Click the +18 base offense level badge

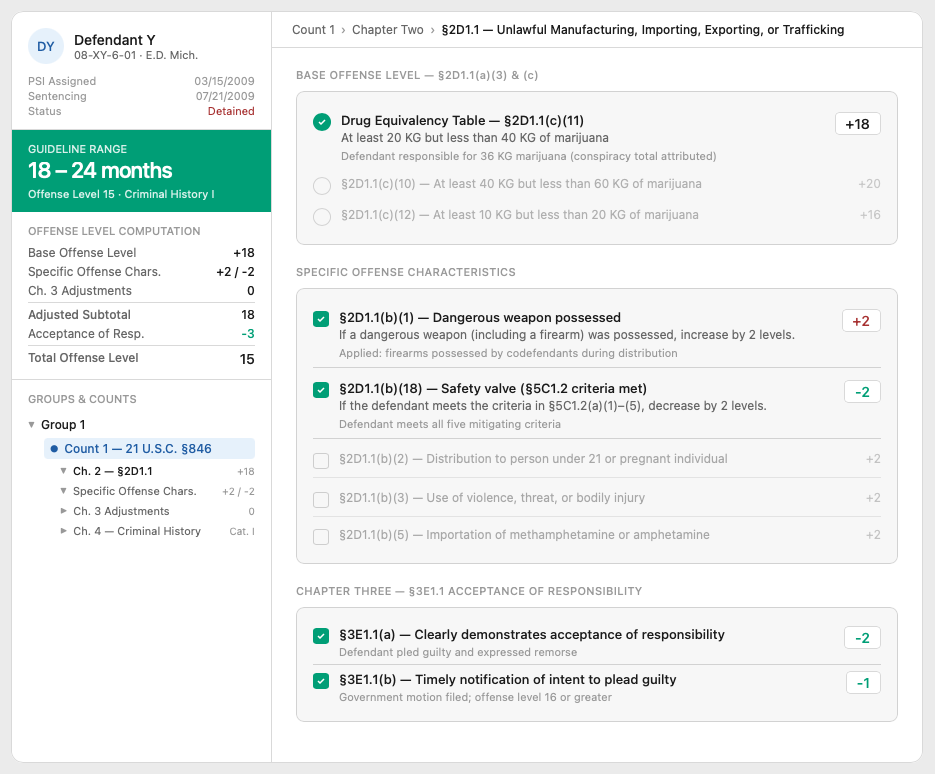tap(857, 124)
